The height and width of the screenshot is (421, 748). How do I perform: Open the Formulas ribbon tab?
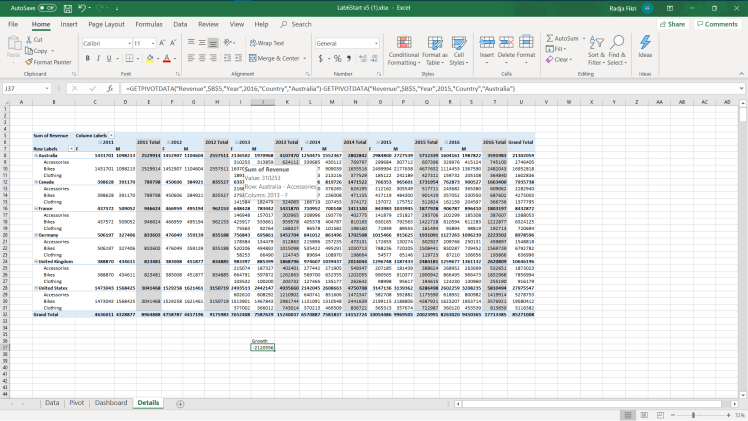149,23
